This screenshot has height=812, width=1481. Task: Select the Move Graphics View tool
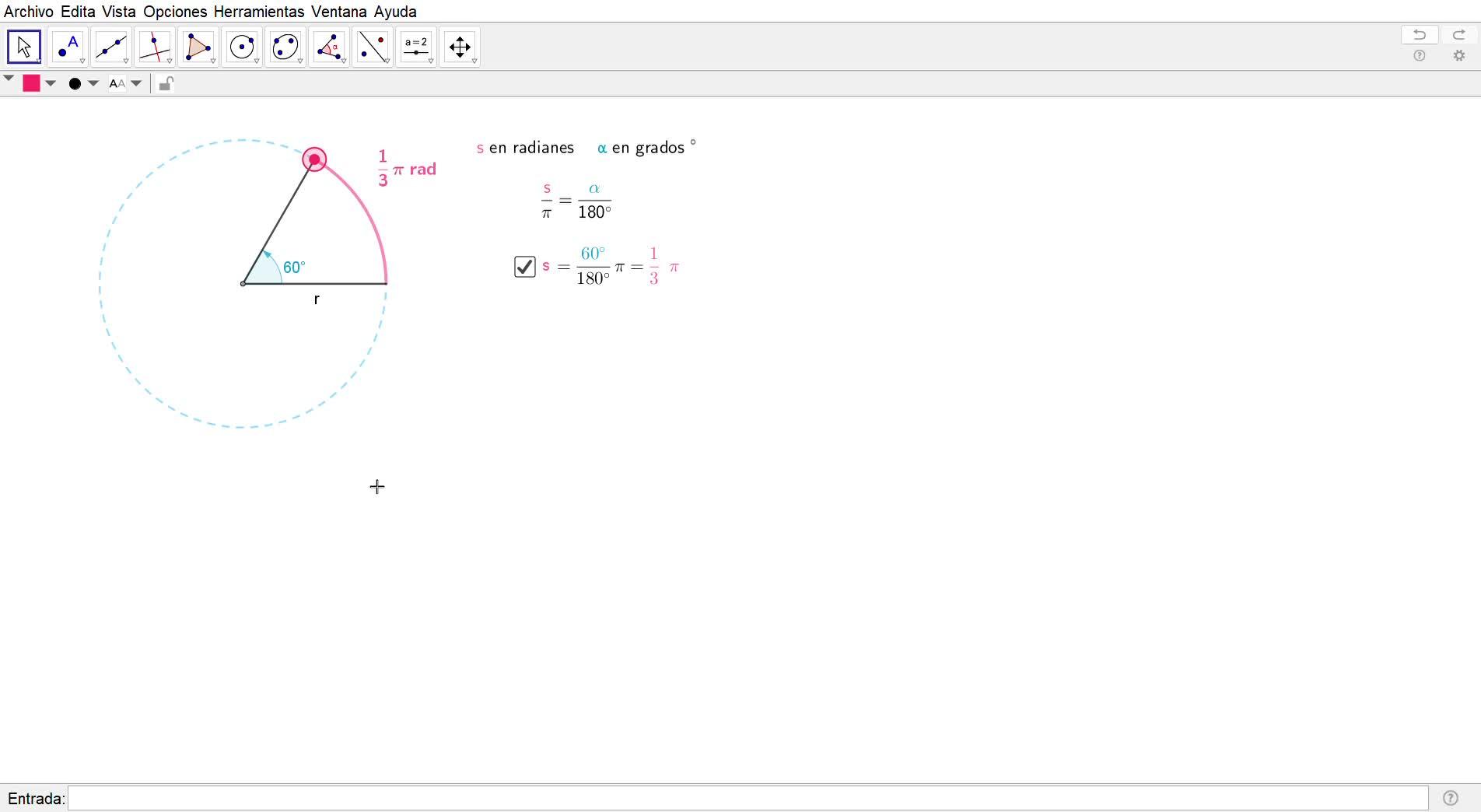click(x=460, y=47)
